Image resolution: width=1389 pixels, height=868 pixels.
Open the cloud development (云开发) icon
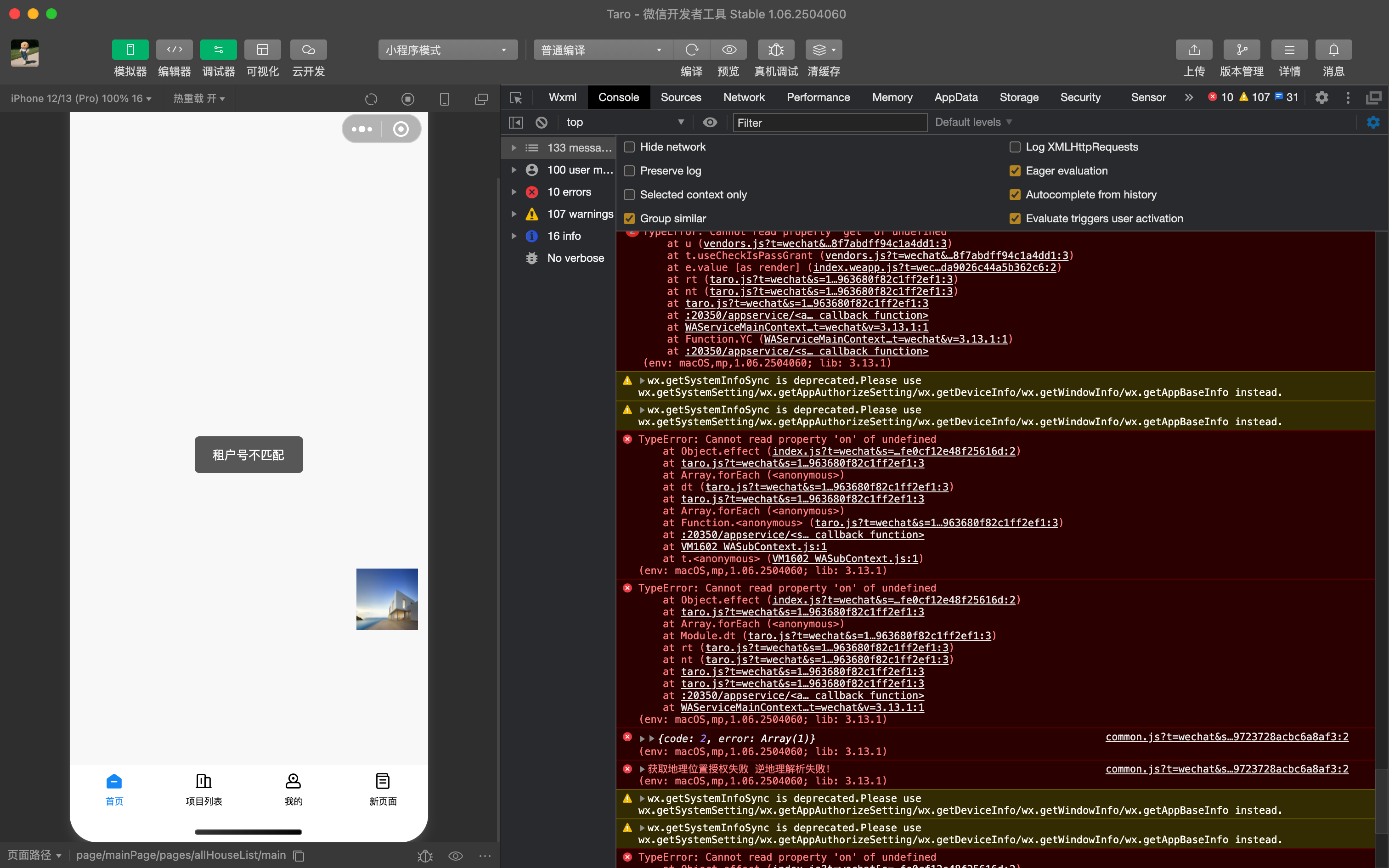[308, 50]
